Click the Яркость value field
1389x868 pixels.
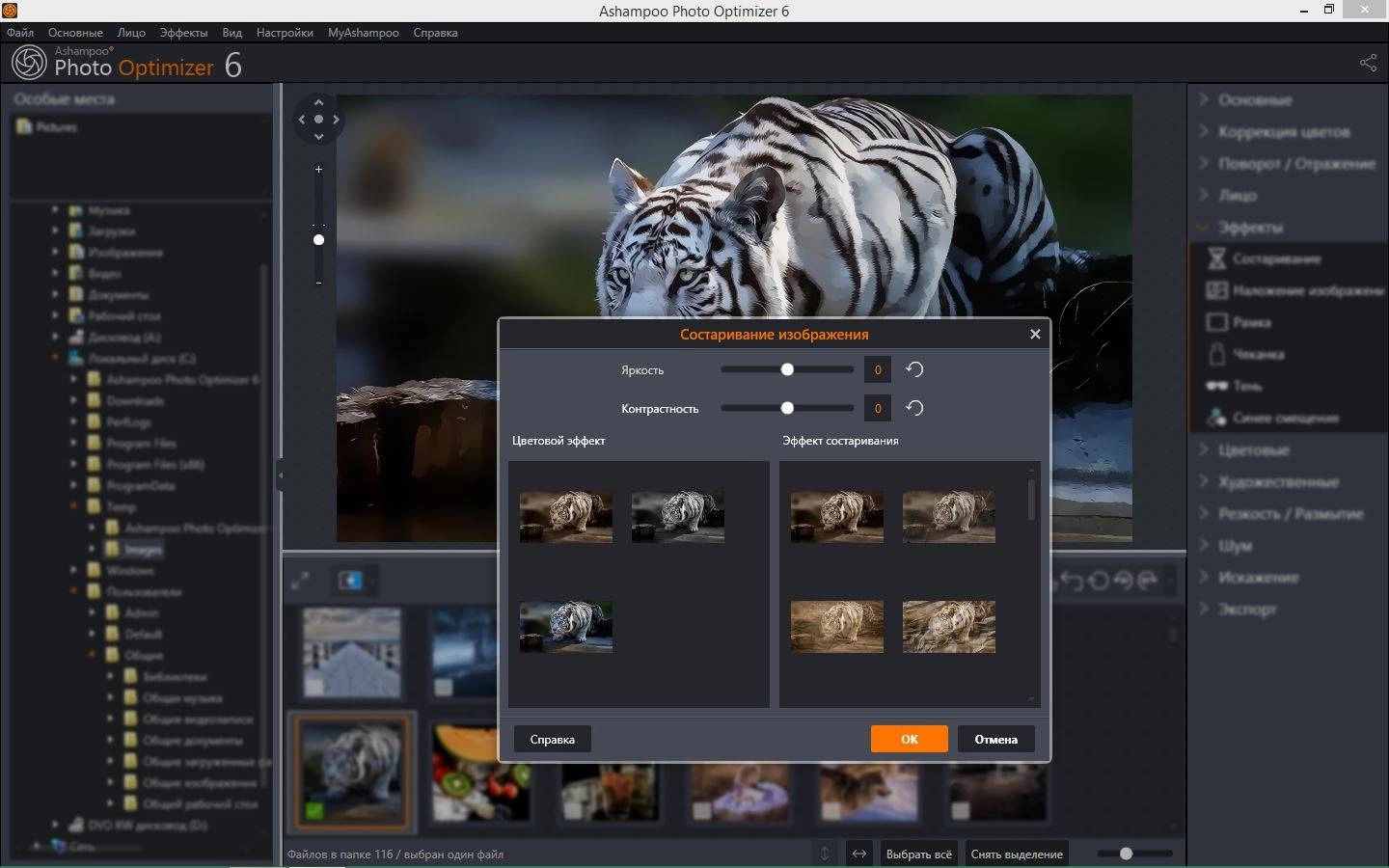pyautogui.click(x=878, y=369)
